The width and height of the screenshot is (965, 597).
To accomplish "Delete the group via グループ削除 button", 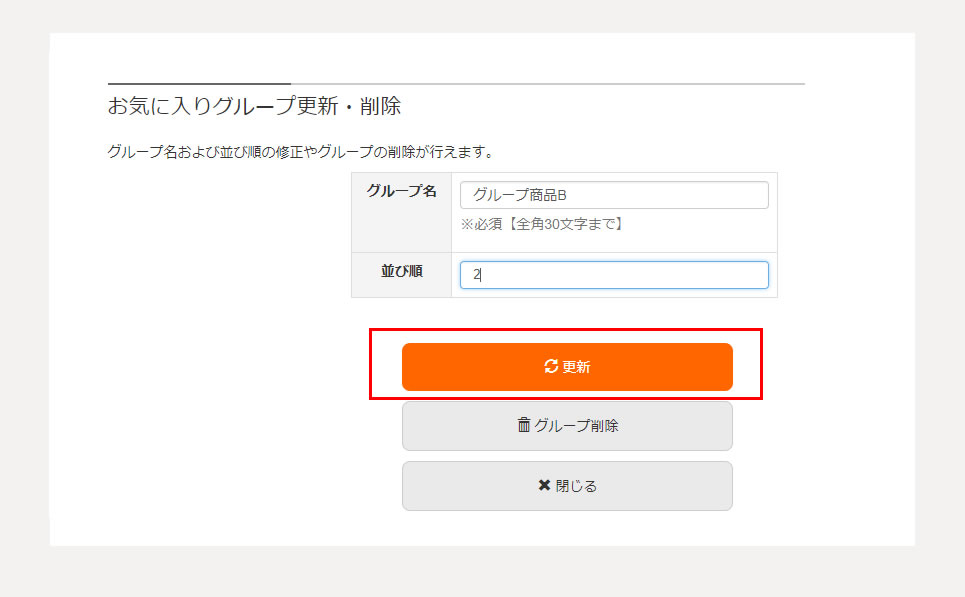I will tap(567, 426).
